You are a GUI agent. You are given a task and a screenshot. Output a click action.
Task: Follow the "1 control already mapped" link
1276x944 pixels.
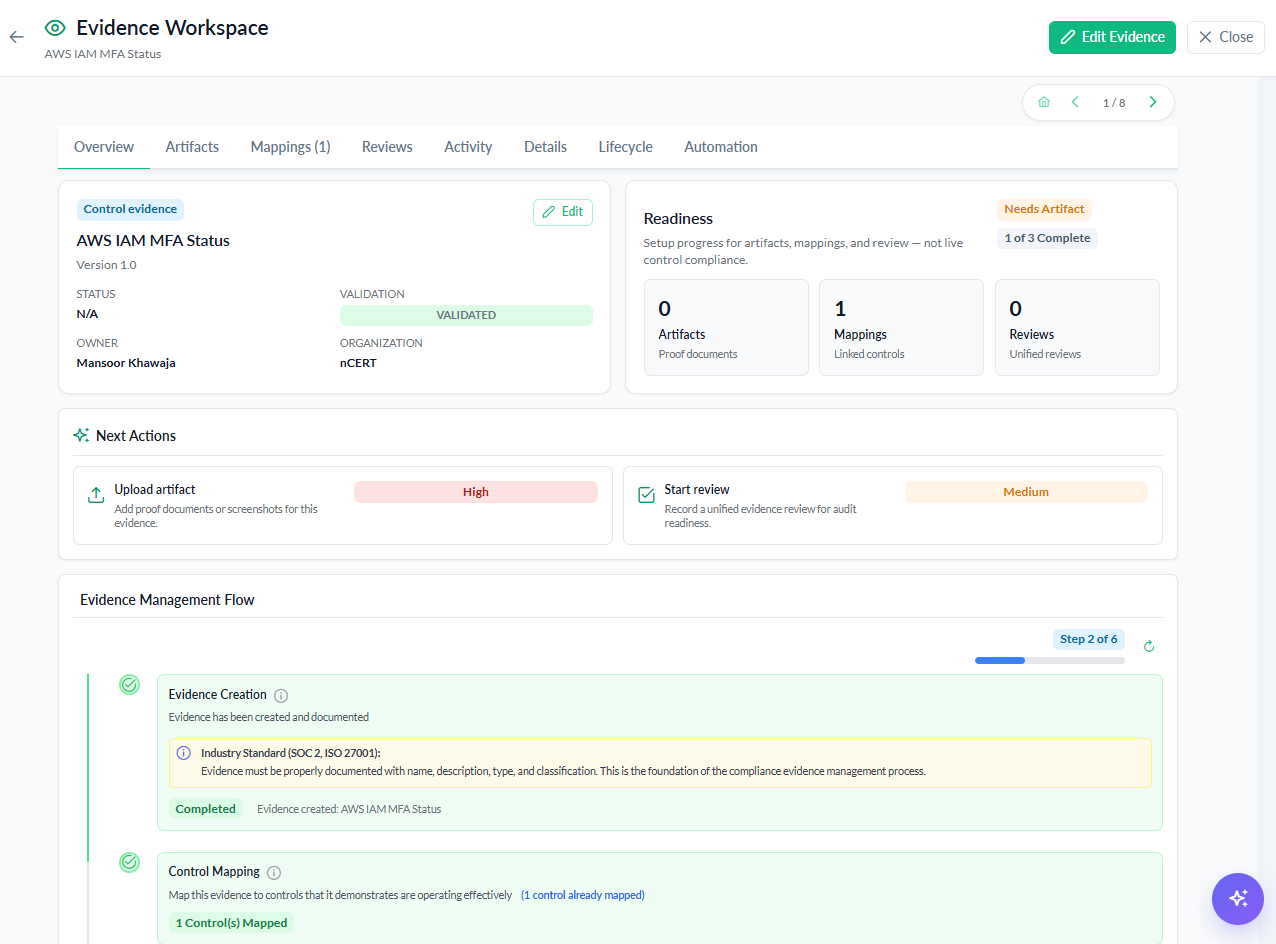pyautogui.click(x=583, y=895)
